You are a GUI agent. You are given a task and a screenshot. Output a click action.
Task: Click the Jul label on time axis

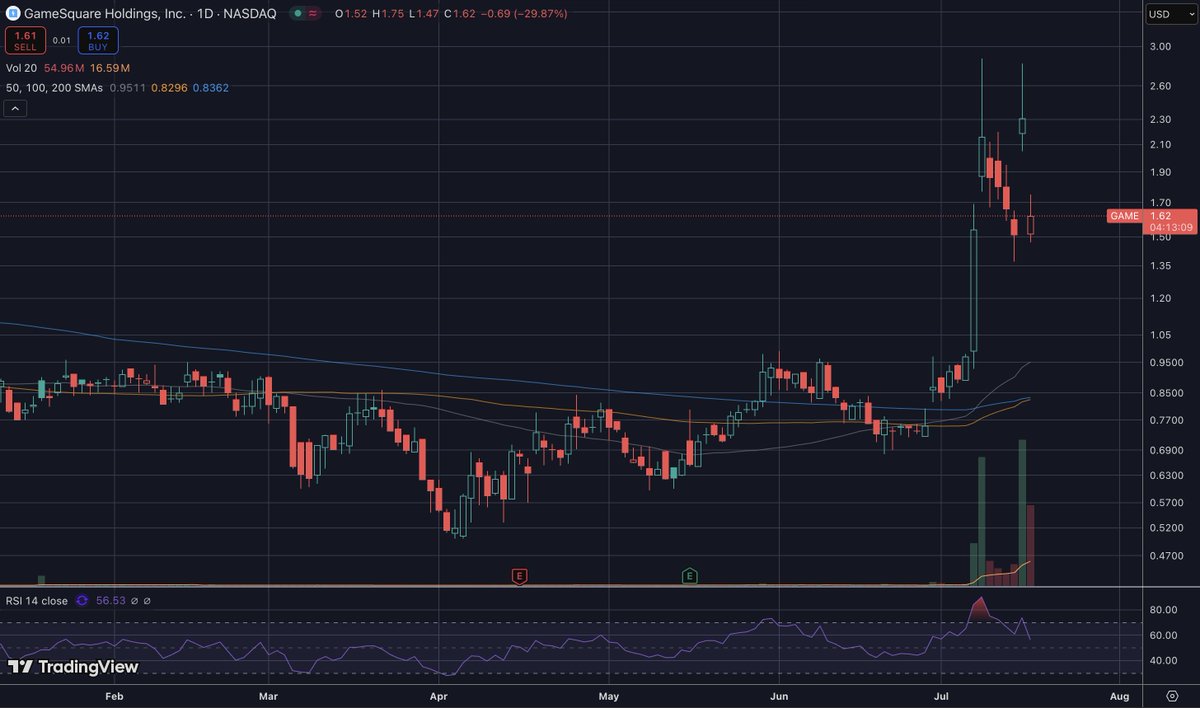(x=942, y=695)
